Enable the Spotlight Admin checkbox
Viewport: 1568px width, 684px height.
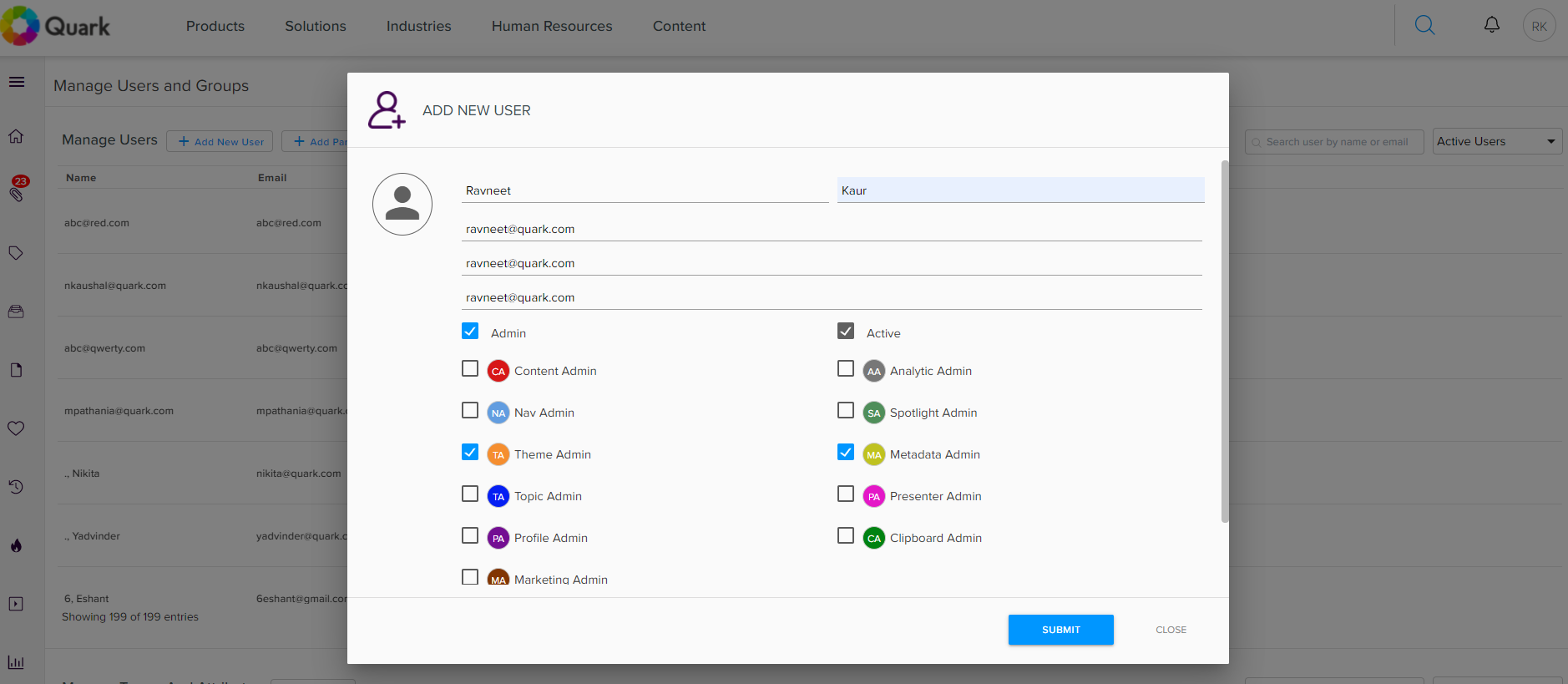click(x=846, y=410)
